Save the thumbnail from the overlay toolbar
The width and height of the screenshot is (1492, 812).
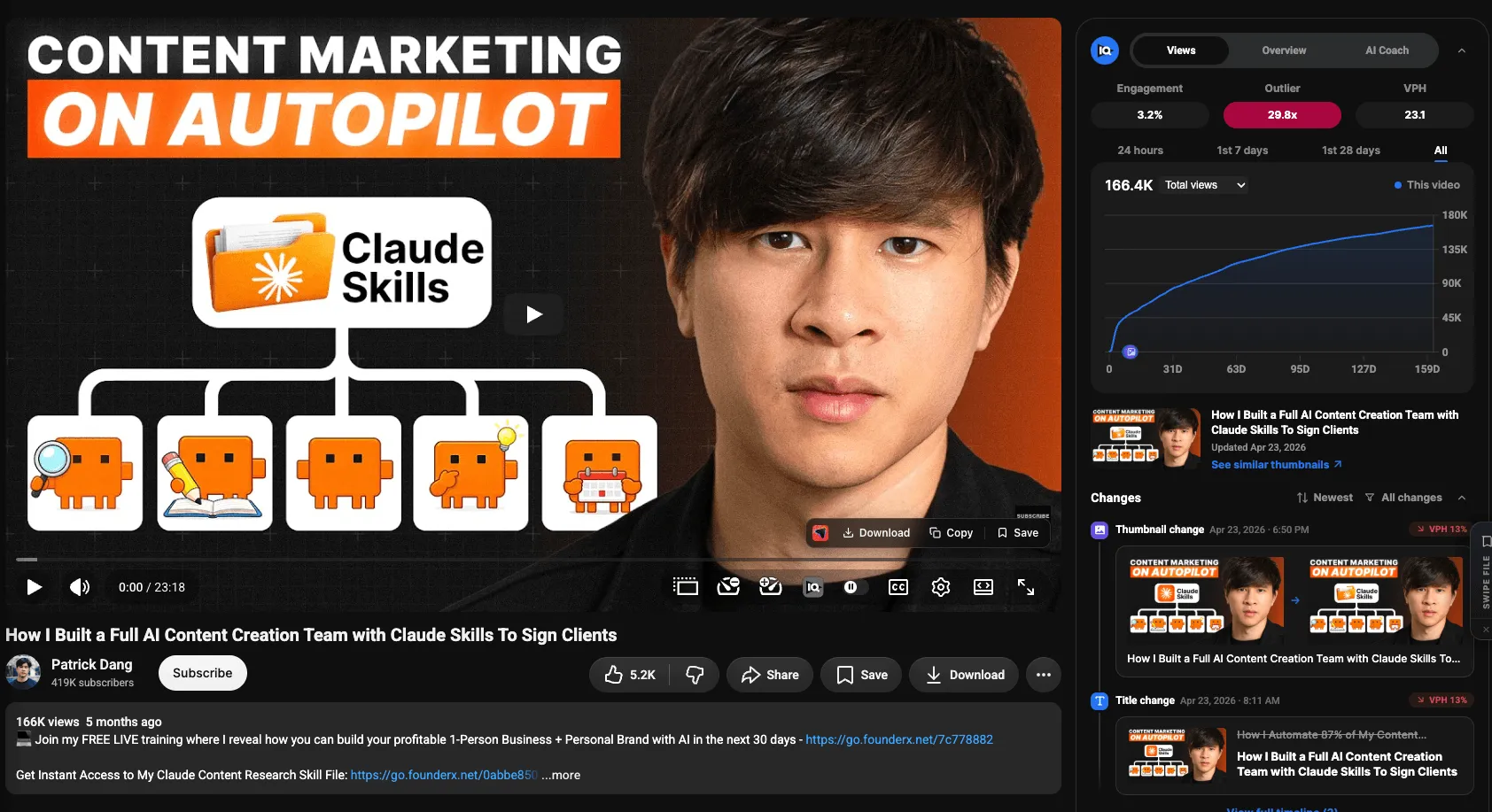[x=1018, y=532]
